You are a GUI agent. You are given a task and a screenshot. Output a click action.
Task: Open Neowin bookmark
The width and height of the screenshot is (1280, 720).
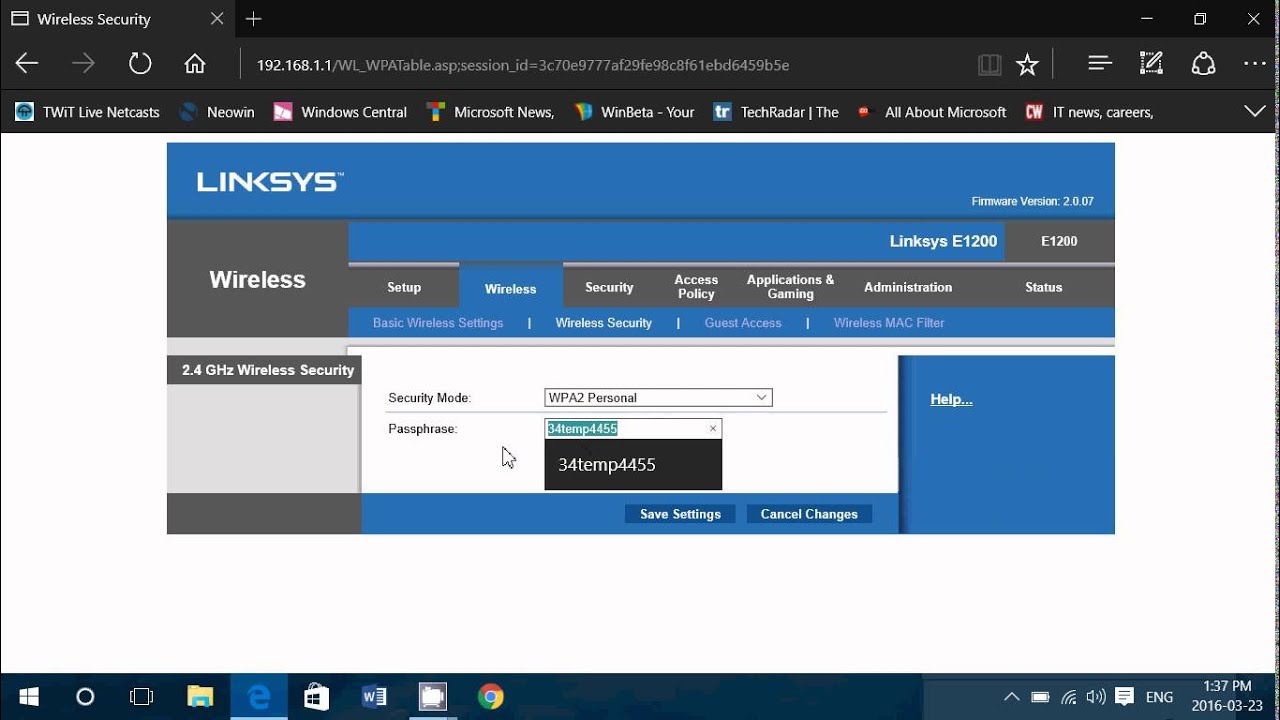click(216, 112)
